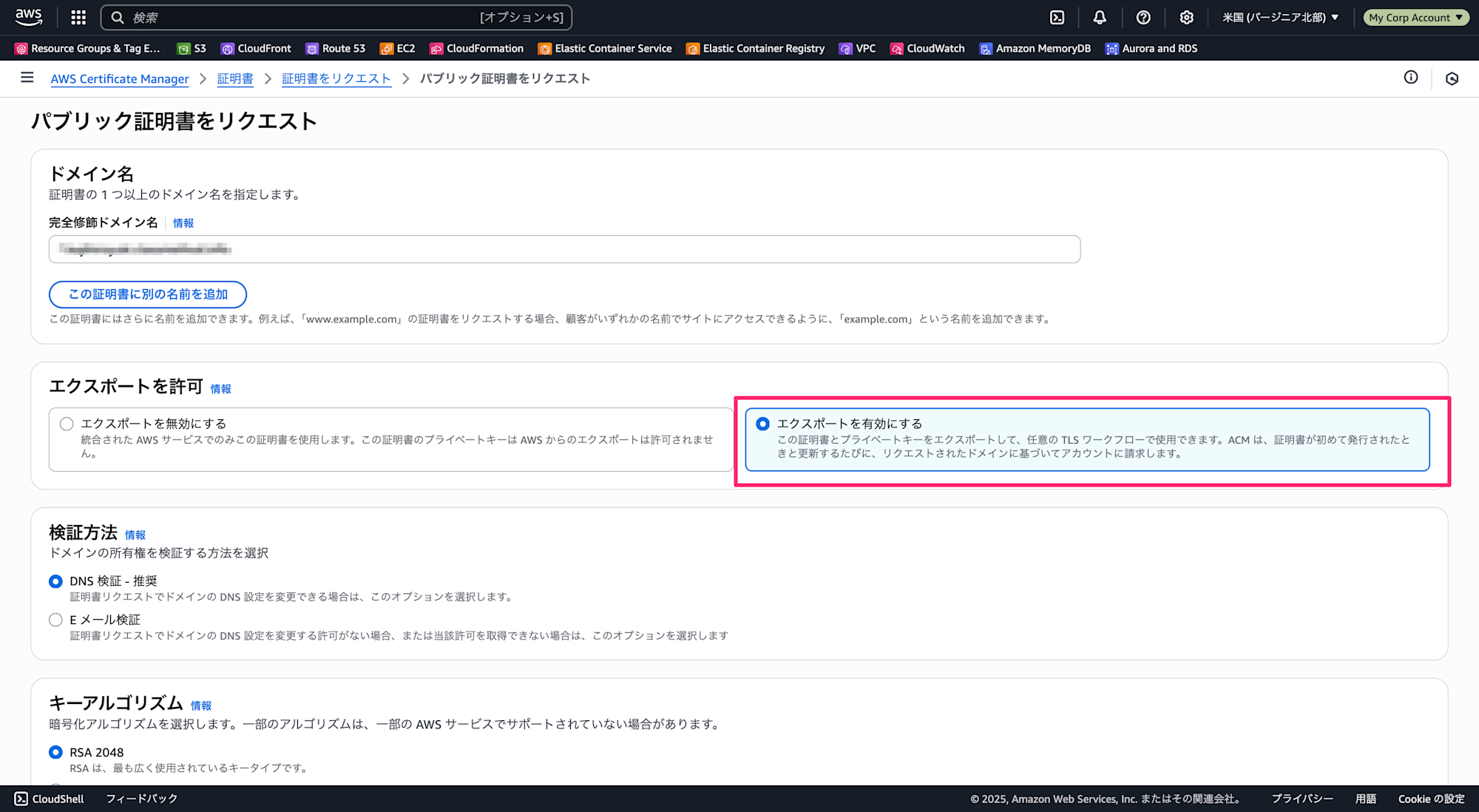This screenshot has height=812, width=1479.
Task: Open the CloudFront favorite shortcut
Action: click(x=256, y=49)
